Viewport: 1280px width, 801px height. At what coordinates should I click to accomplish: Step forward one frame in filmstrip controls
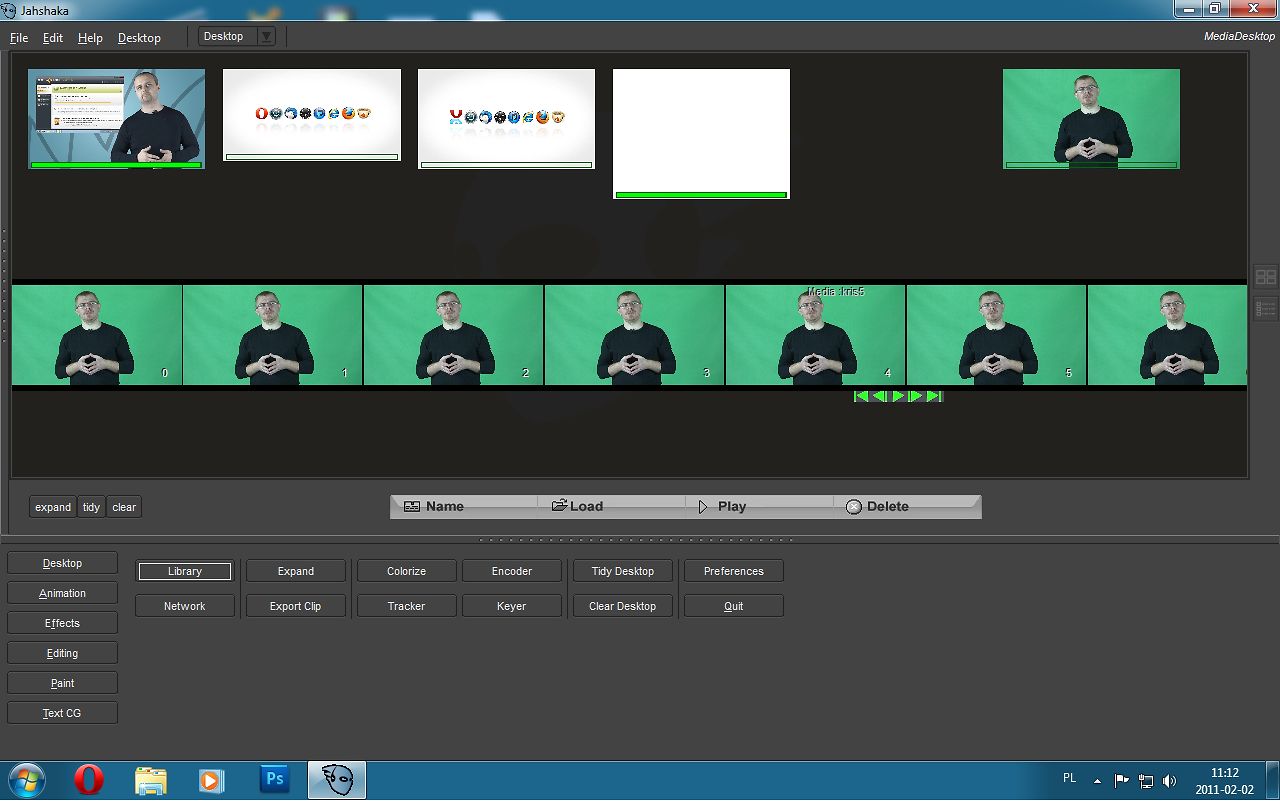pyautogui.click(x=916, y=397)
